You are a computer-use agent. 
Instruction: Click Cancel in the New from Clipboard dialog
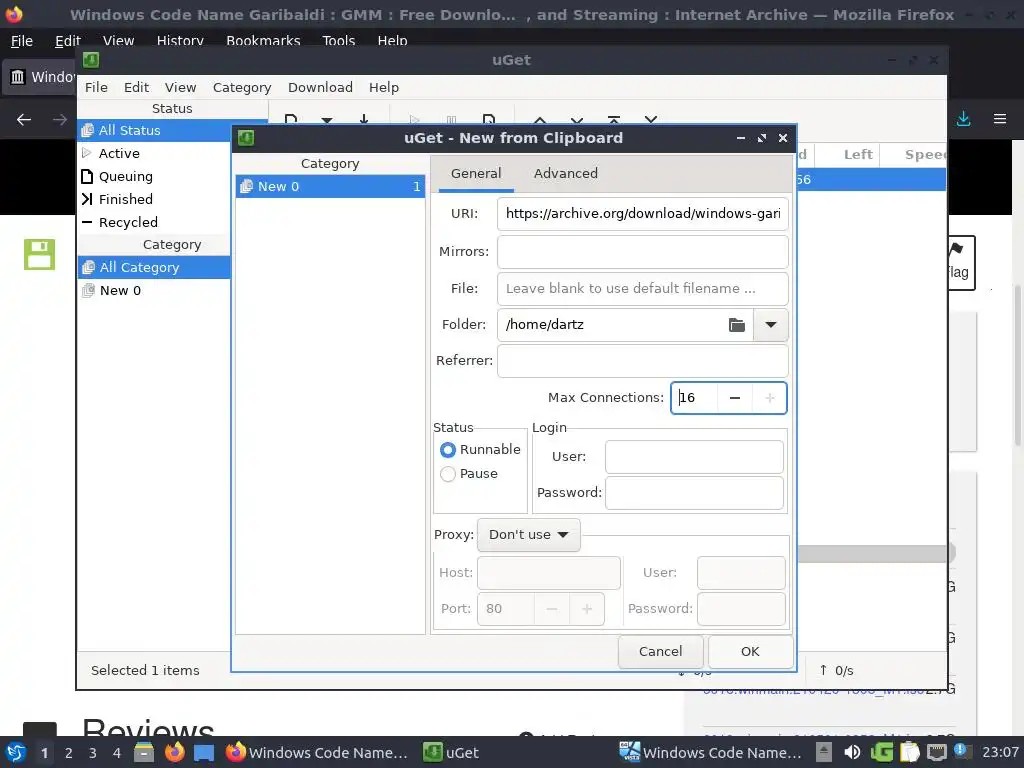pos(660,652)
